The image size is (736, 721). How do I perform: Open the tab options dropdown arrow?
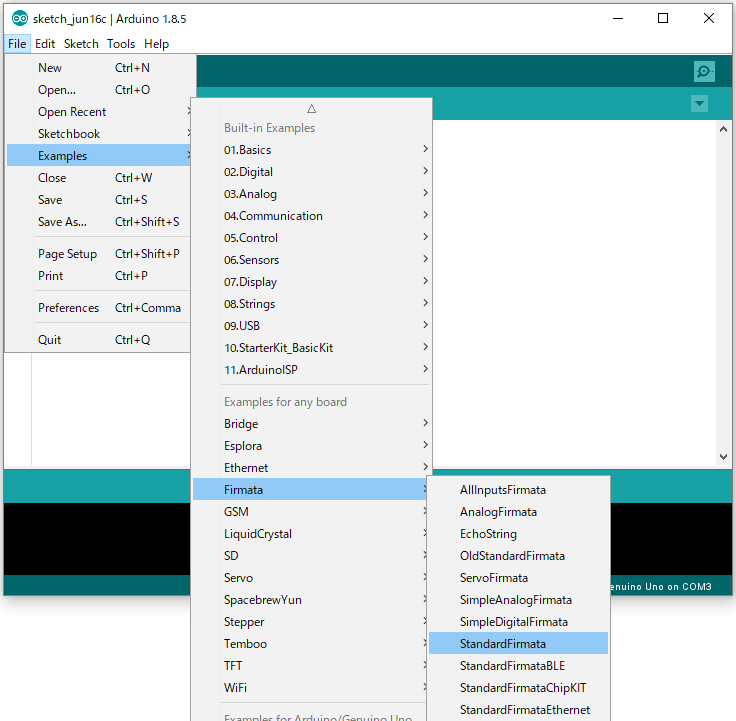(699, 103)
